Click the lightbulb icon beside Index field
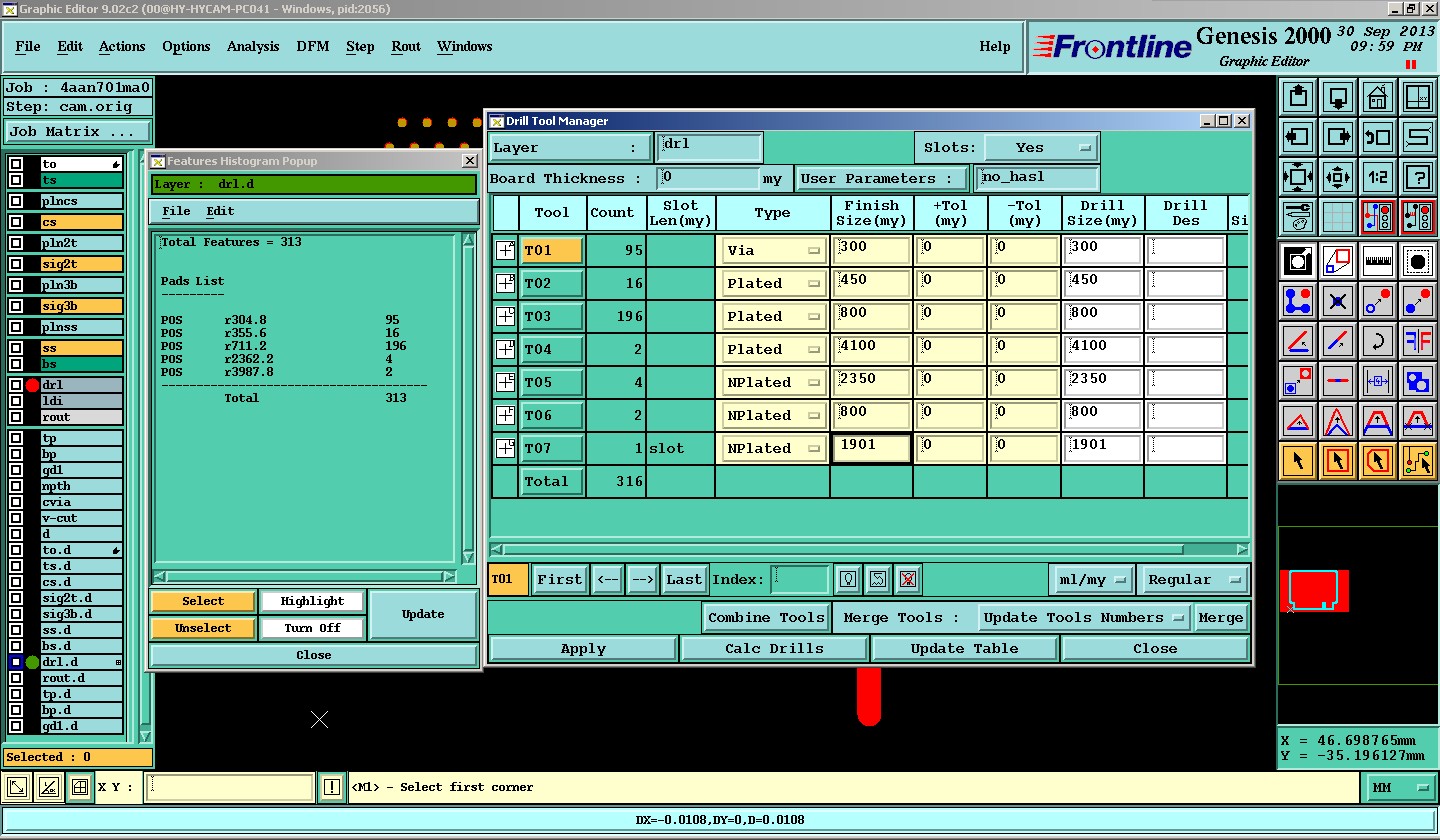 coord(848,579)
